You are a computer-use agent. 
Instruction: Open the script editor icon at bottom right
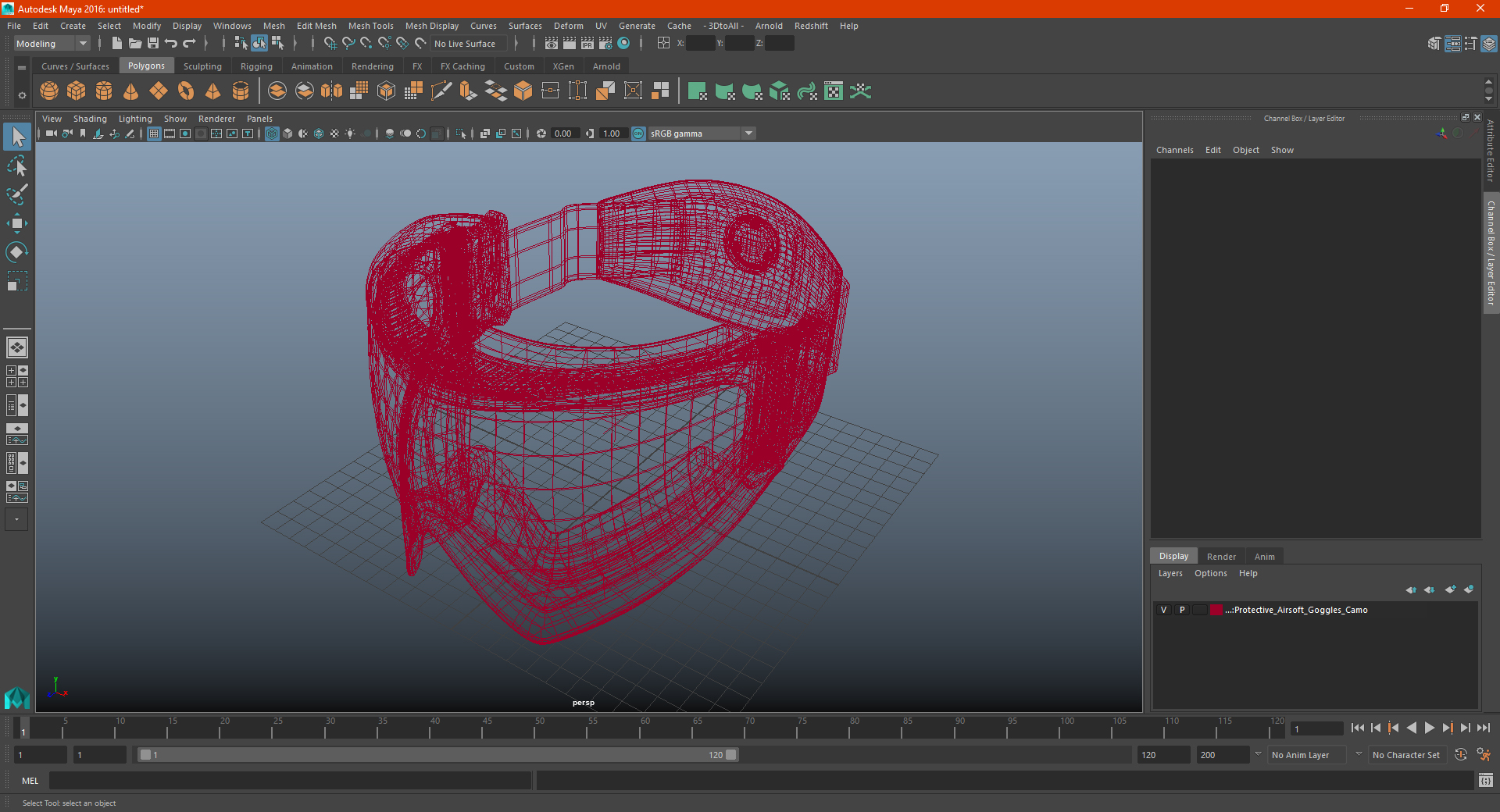(x=1486, y=780)
